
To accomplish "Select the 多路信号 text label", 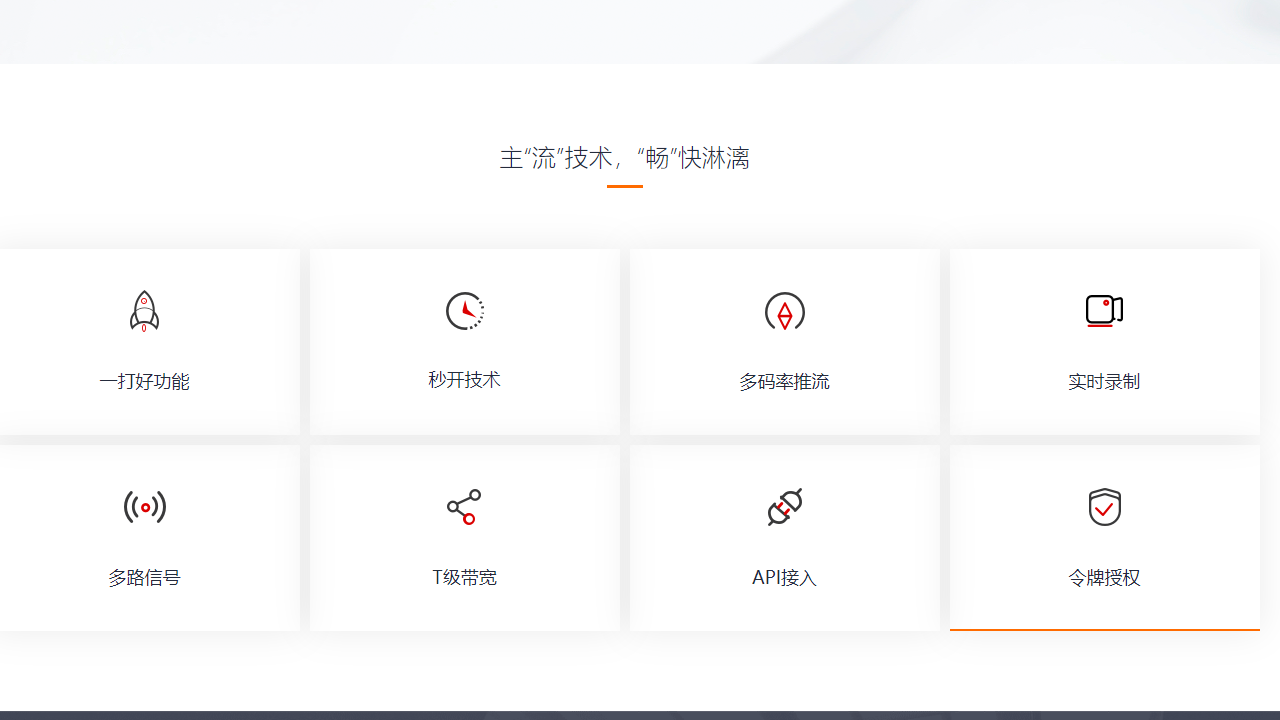I will pos(144,577).
